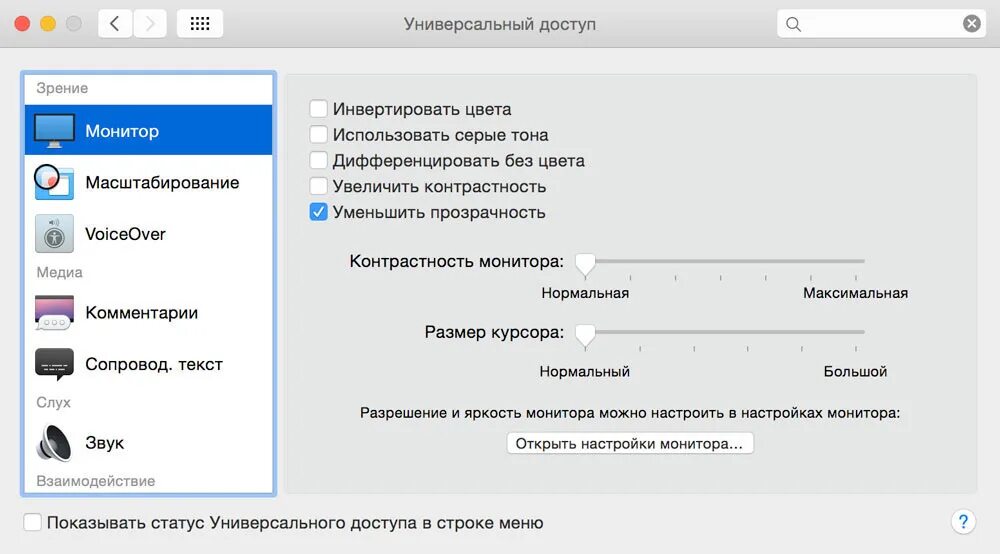Screen dimensions: 1000x554
Task: Enable Дифференцировать без цвета checkbox
Action: point(318,160)
